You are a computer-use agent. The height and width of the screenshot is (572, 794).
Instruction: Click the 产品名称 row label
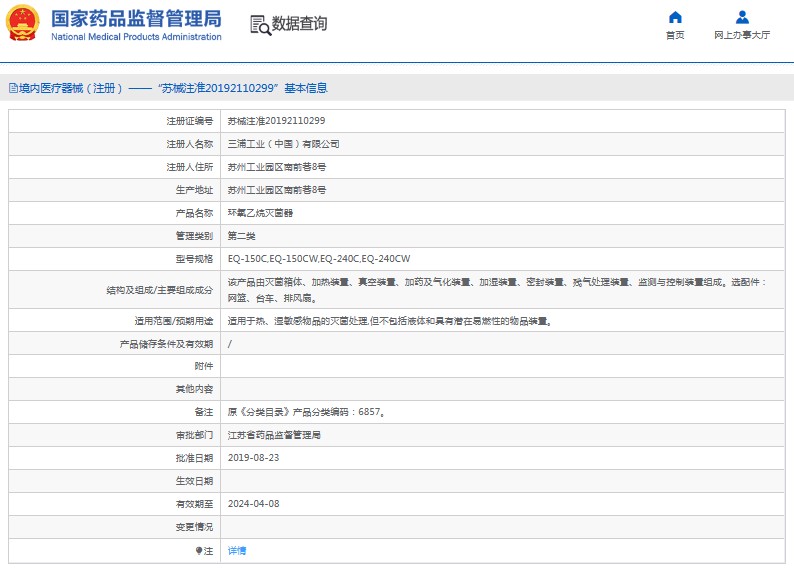pos(194,213)
